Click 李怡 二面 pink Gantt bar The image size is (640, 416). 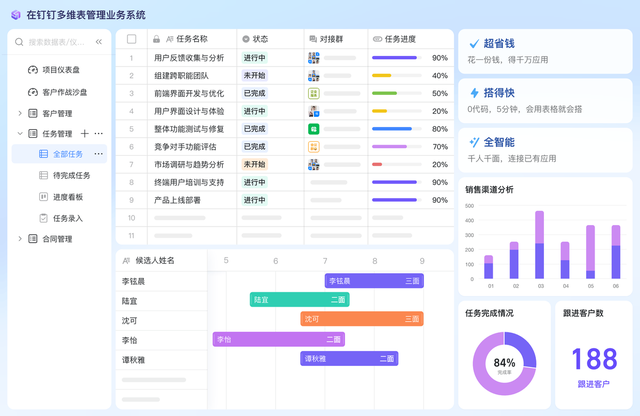279,339
